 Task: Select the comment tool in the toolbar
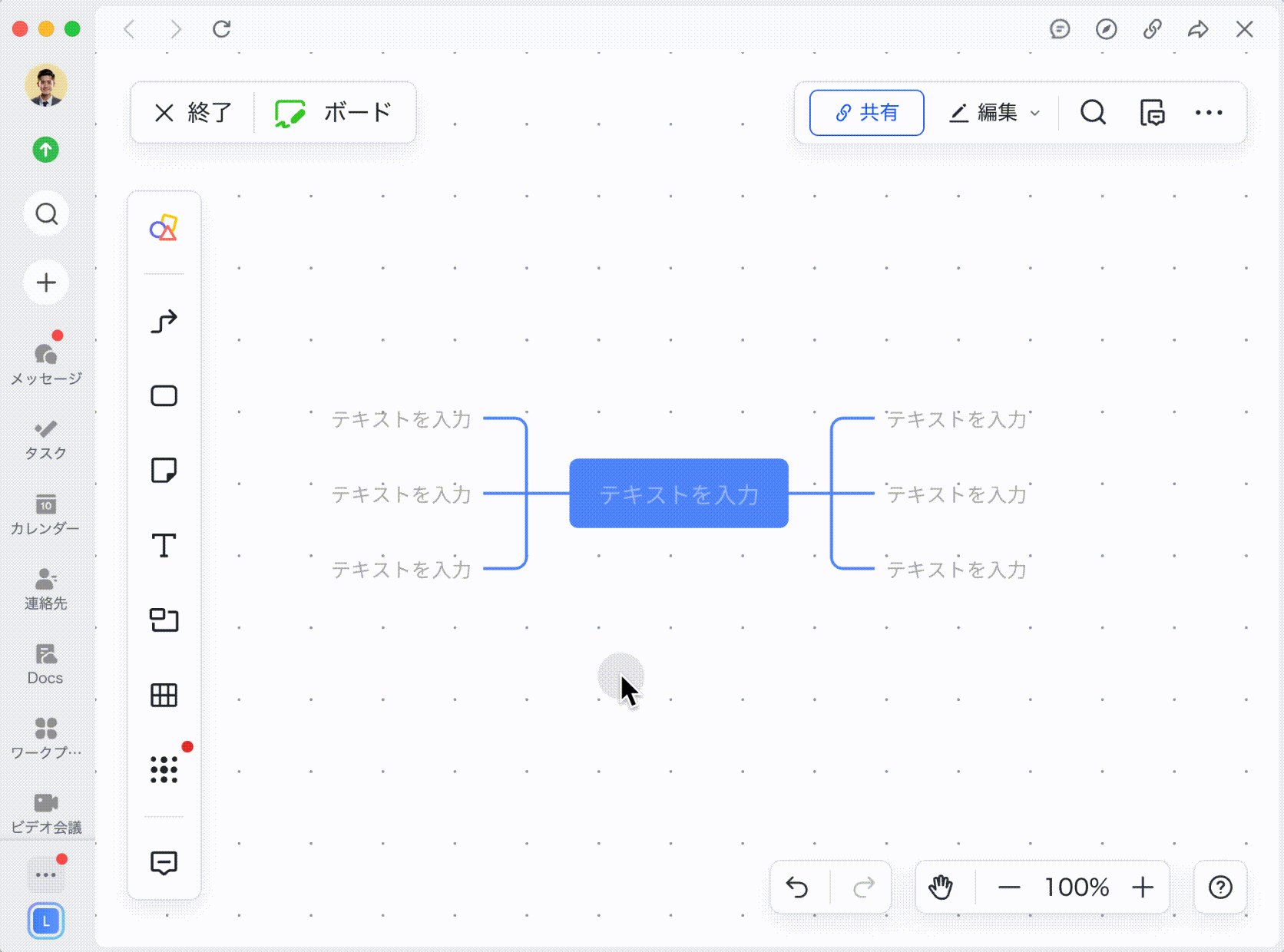164,863
